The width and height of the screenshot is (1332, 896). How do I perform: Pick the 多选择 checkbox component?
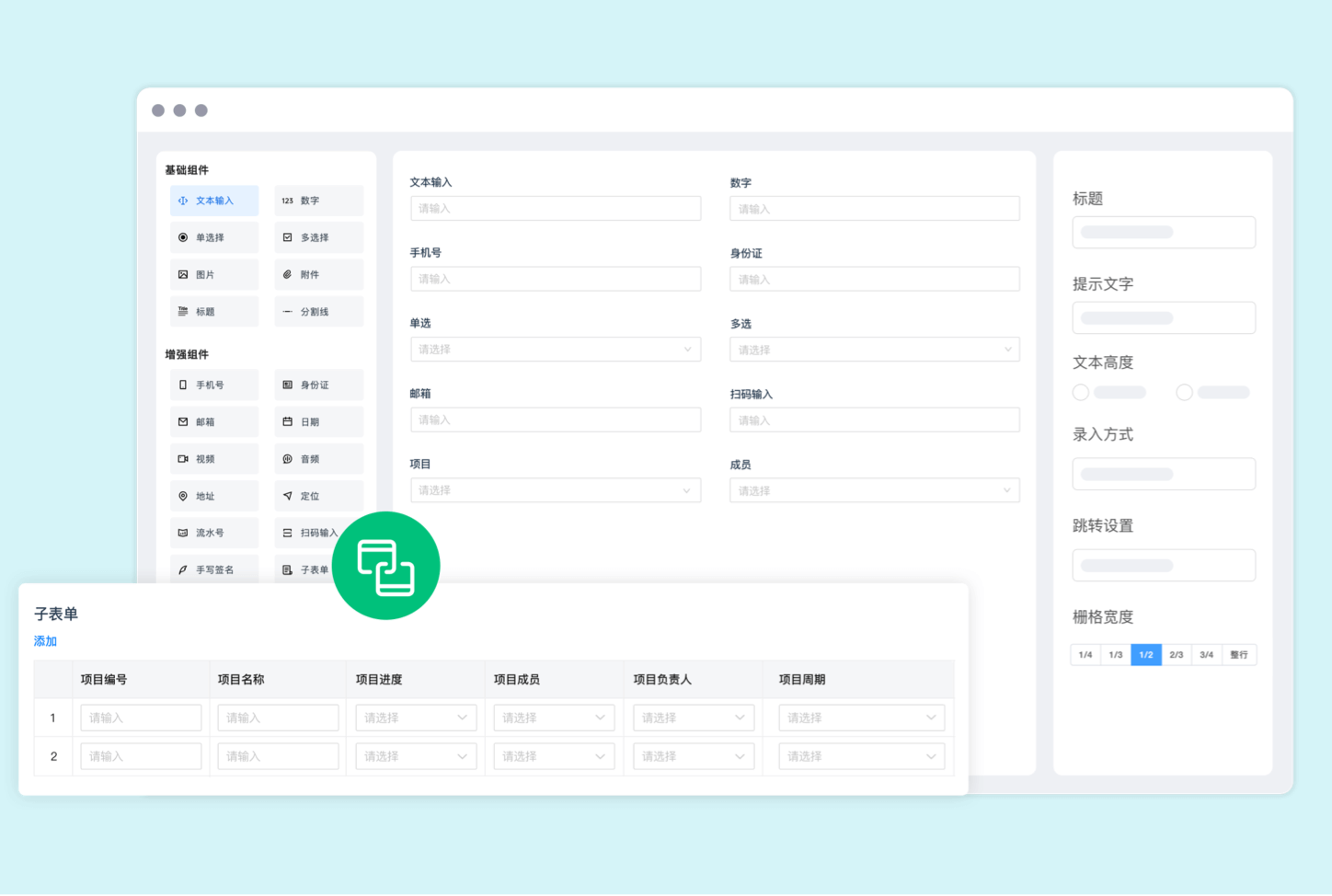click(x=318, y=237)
